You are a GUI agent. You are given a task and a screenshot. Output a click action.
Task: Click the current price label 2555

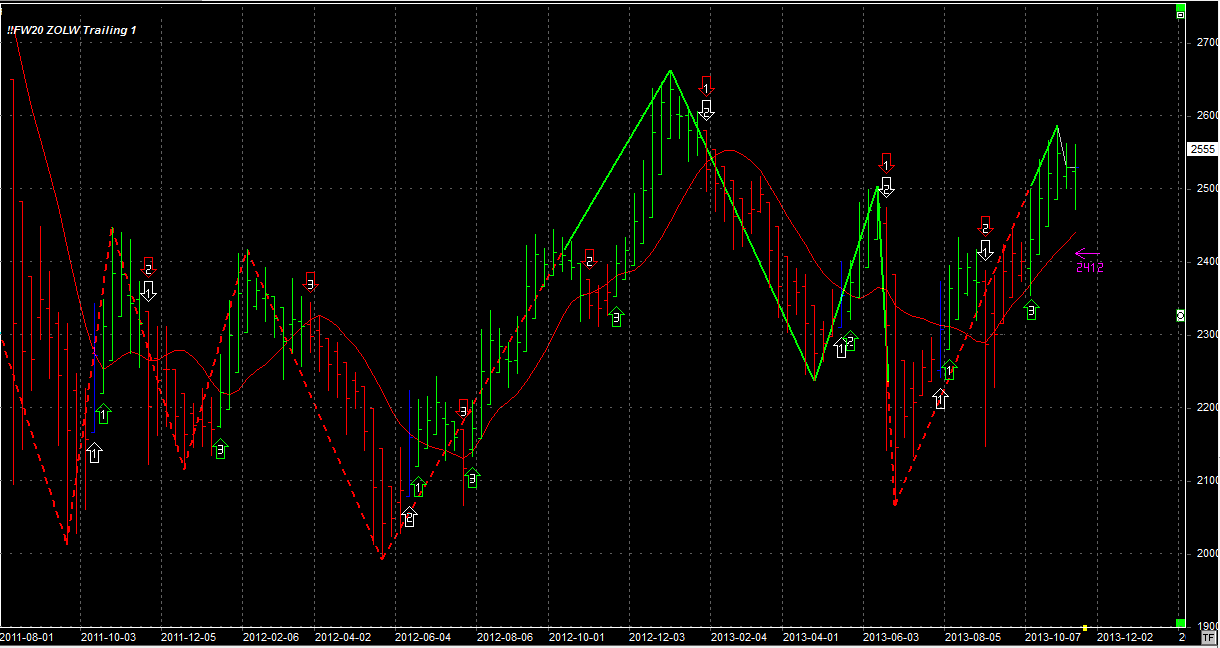pyautogui.click(x=1201, y=149)
